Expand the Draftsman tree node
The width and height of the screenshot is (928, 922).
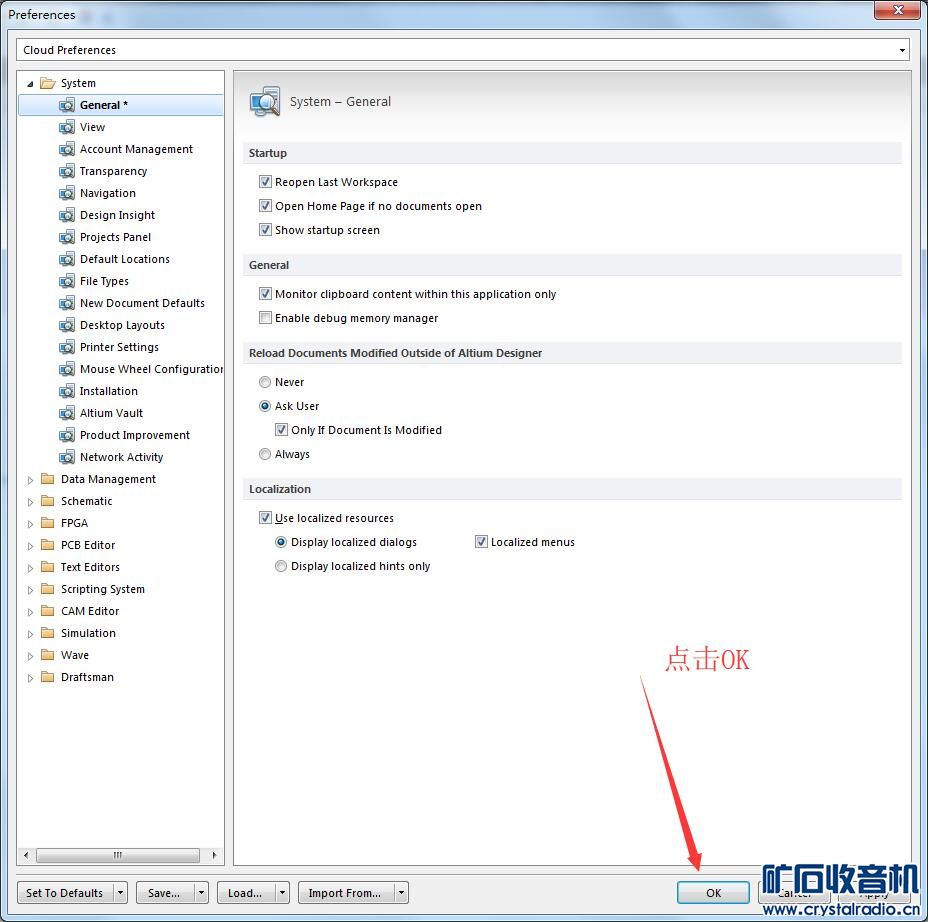pyautogui.click(x=30, y=678)
